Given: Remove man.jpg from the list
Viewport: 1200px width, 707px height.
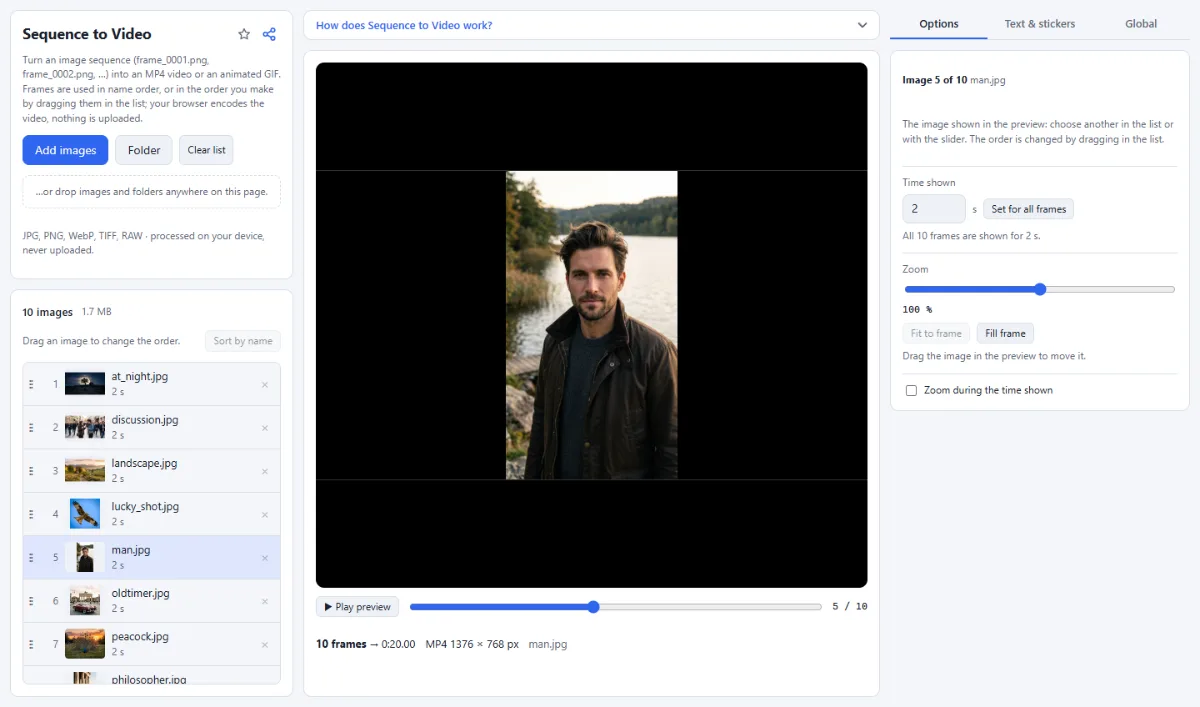Looking at the screenshot, I should (x=265, y=558).
